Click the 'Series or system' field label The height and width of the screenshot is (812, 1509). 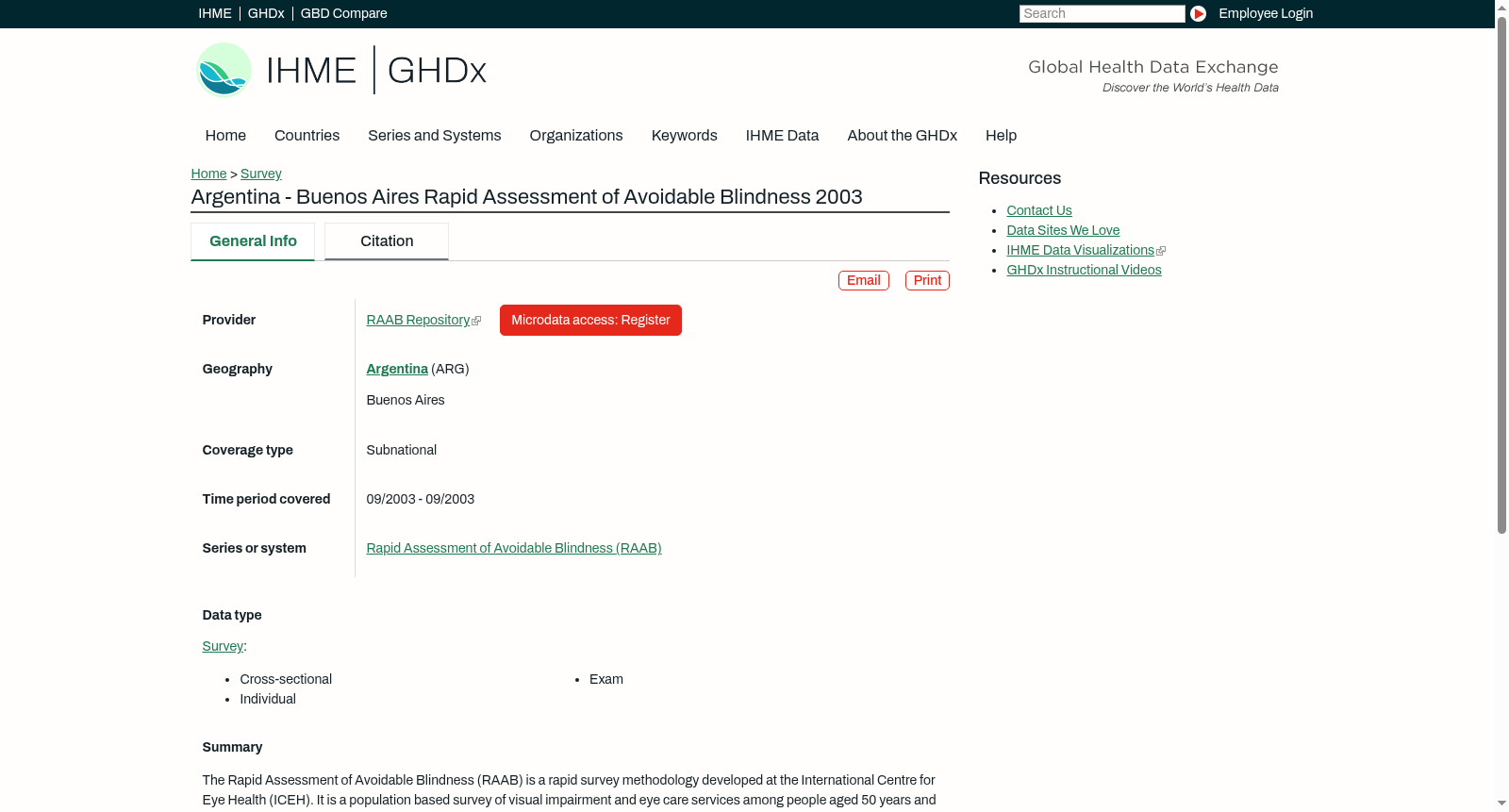click(x=254, y=548)
